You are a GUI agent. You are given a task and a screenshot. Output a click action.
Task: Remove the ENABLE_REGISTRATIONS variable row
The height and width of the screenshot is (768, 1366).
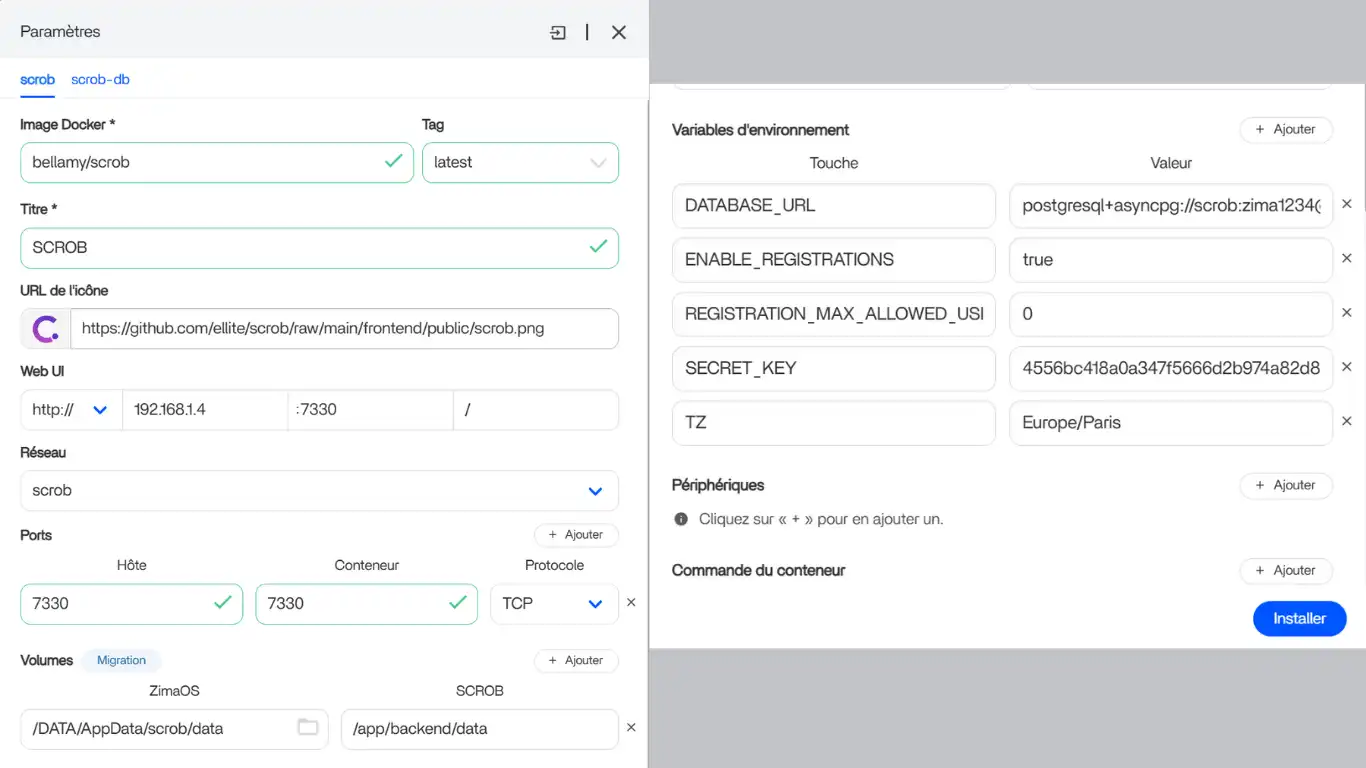pos(1347,259)
